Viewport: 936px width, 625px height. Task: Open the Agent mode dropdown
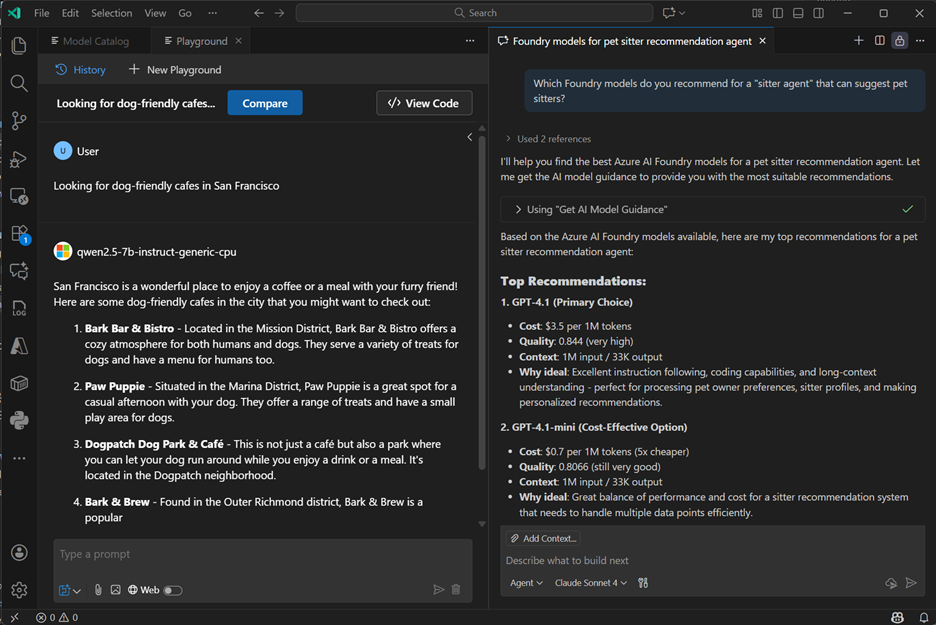tap(526, 583)
